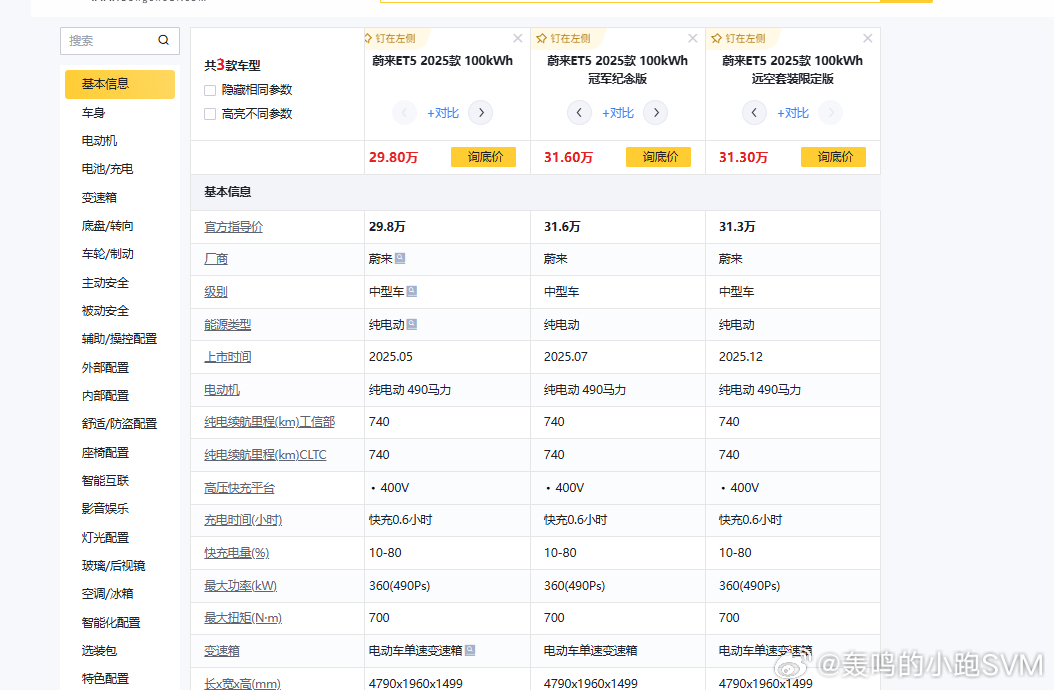The width and height of the screenshot is (1054, 690).
Task: Remove the first ET5 100kWh column
Action: tap(518, 38)
